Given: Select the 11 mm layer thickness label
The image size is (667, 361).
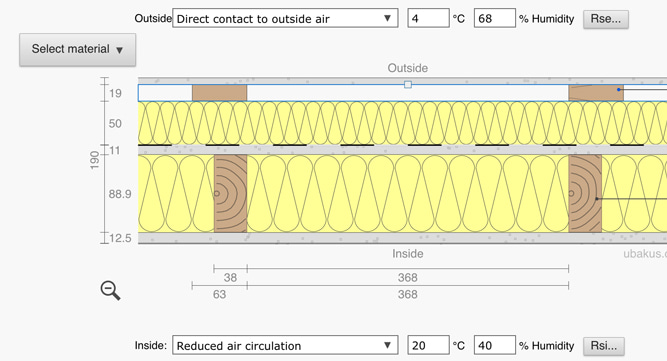Looking at the screenshot, I should click(x=115, y=151).
